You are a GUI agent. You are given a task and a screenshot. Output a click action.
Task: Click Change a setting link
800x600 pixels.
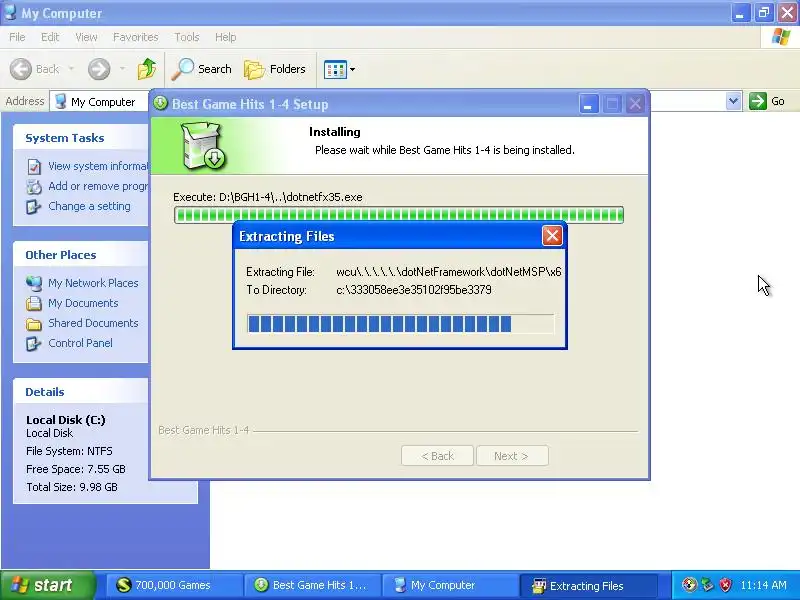pos(89,206)
